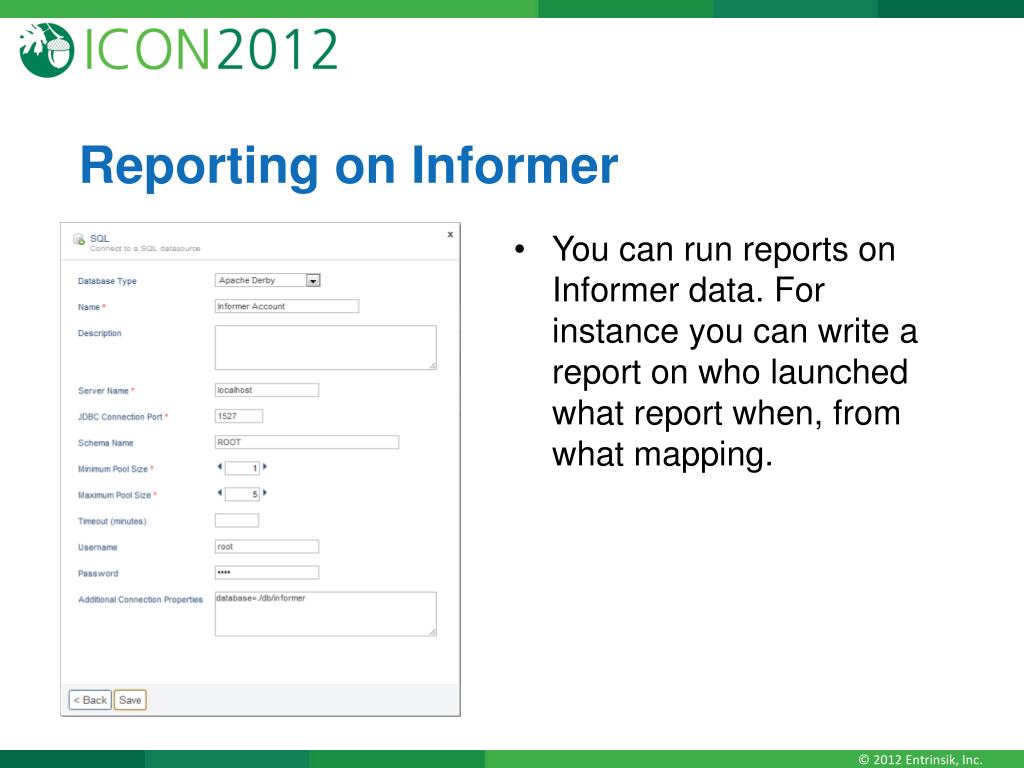Click the resize grip of Additional Connection Properties
This screenshot has height=768, width=1024.
(433, 633)
